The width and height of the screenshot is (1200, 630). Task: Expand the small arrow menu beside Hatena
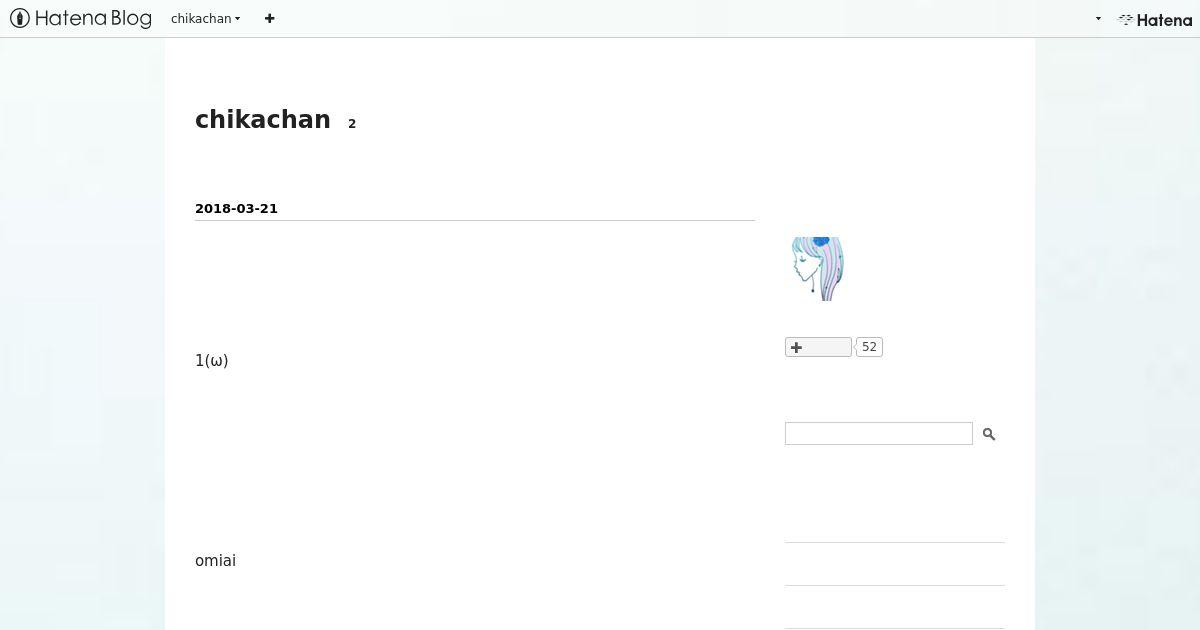(1098, 19)
